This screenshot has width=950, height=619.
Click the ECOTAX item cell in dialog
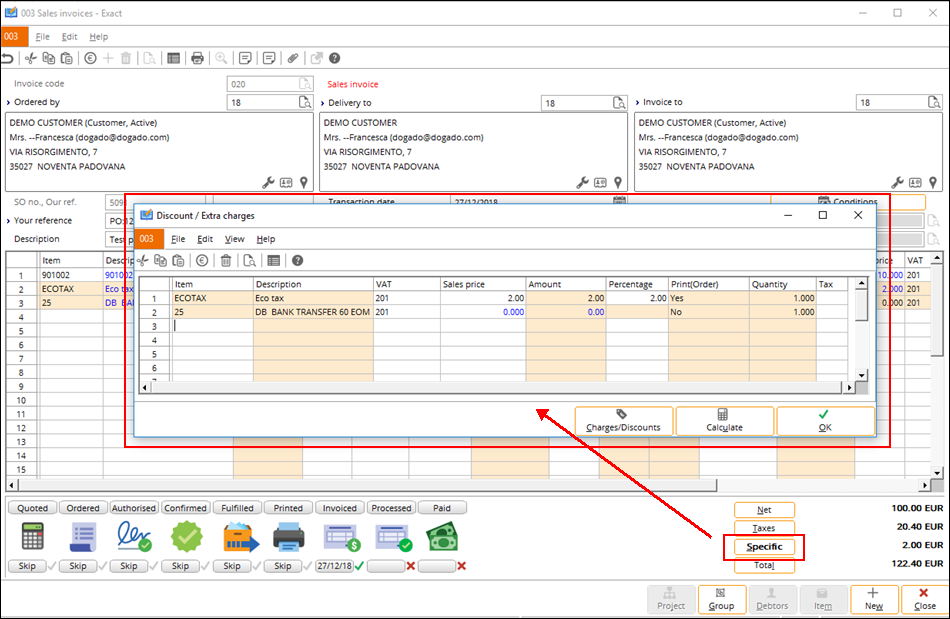tap(213, 298)
